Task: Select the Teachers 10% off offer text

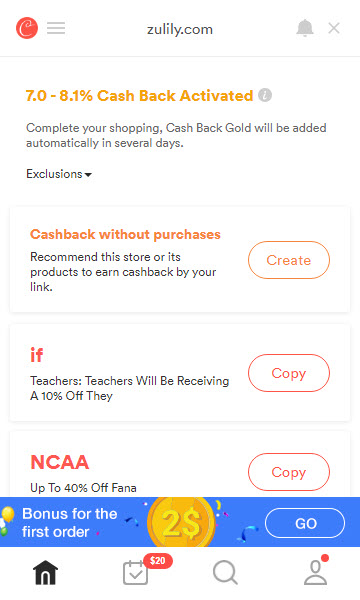Action: coord(129,388)
